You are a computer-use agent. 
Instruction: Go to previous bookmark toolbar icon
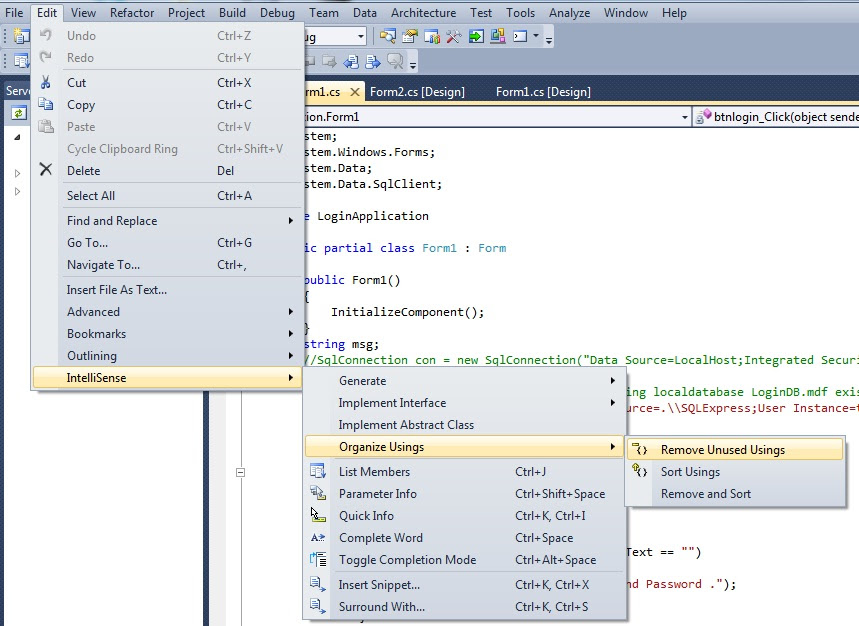tap(351, 61)
